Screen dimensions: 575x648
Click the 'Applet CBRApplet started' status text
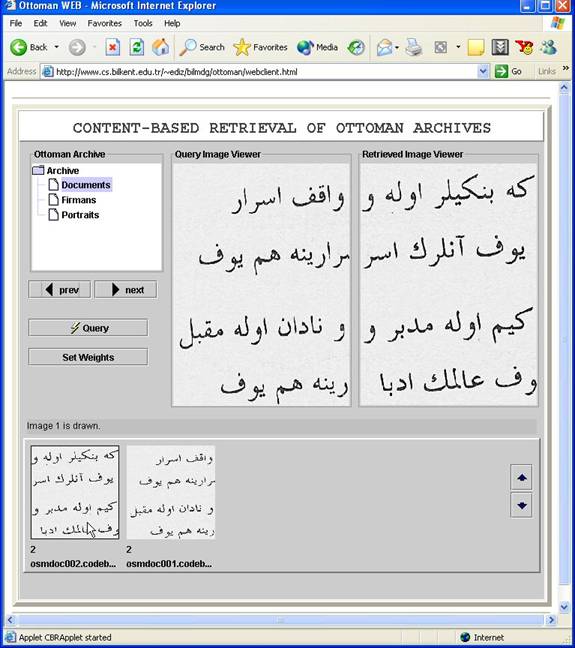(x=65, y=637)
